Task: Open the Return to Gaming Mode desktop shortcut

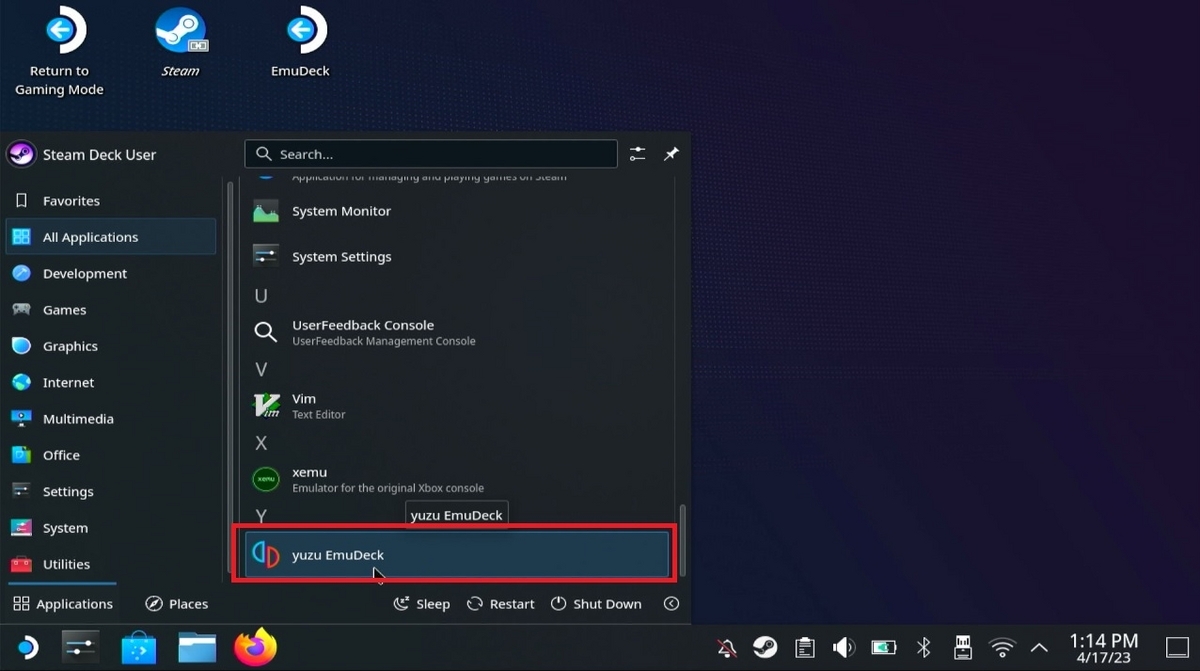Action: click(59, 52)
